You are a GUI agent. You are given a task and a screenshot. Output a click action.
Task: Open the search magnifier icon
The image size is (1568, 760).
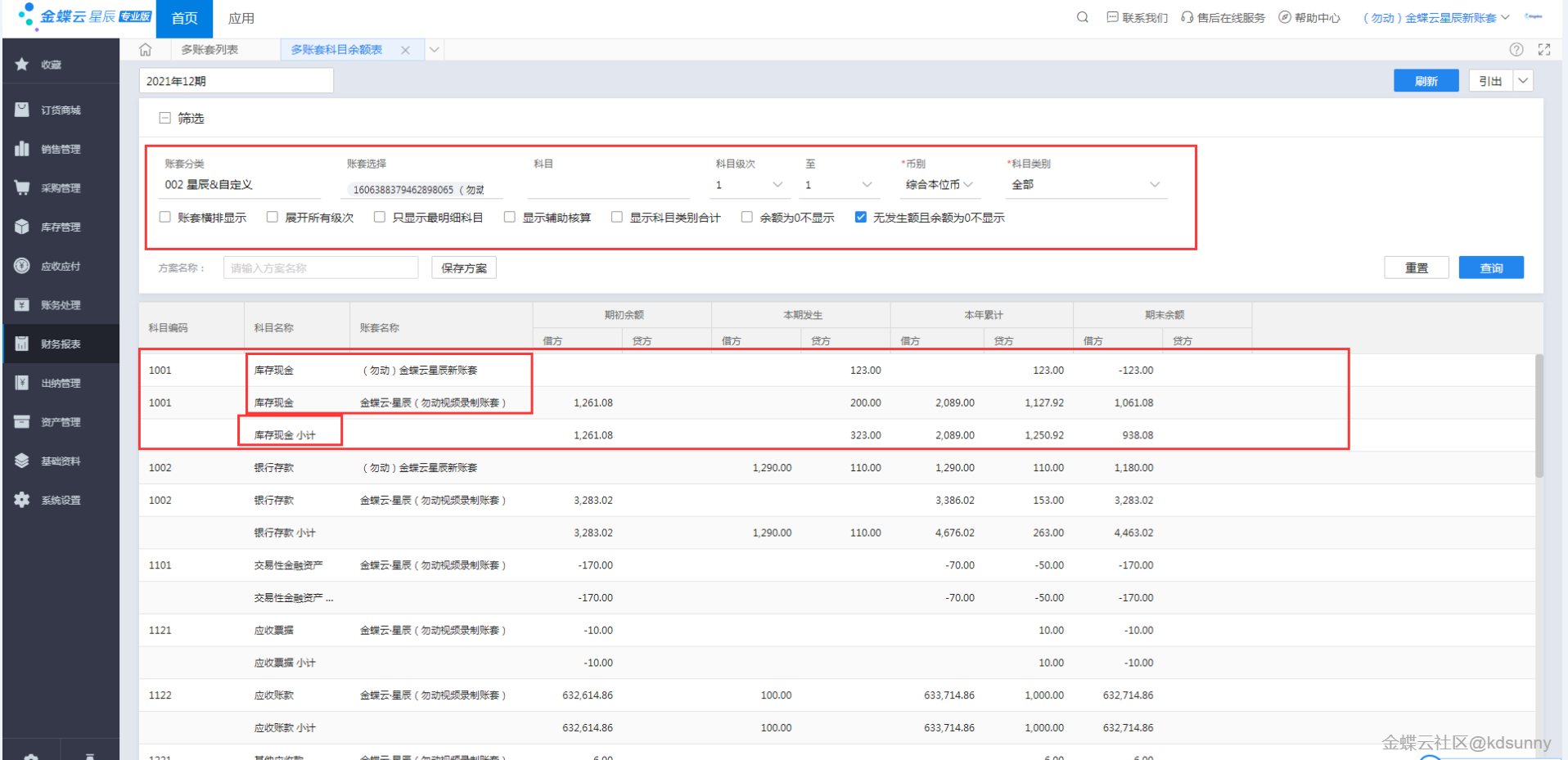click(x=1082, y=17)
